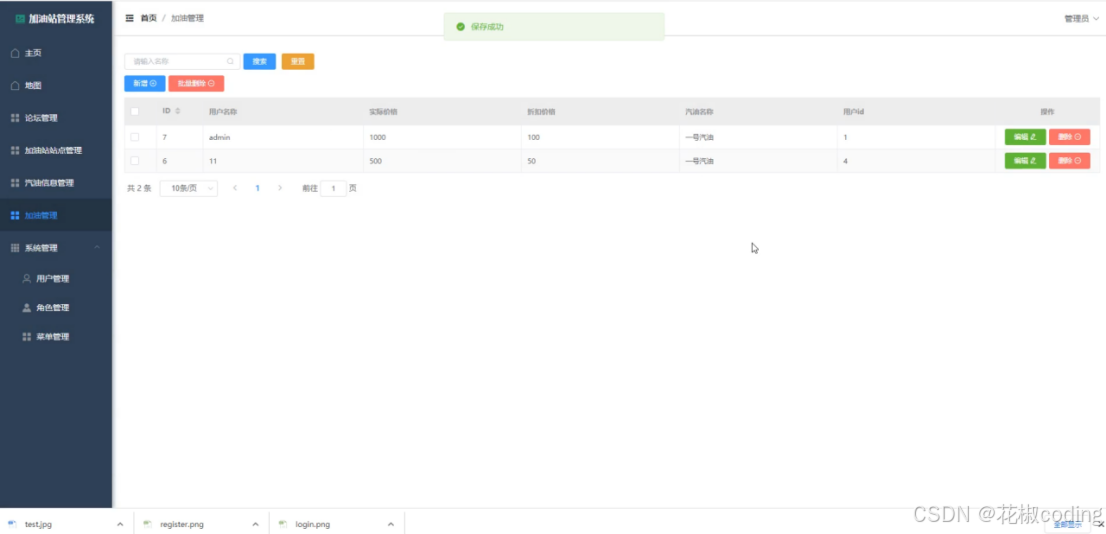Open 加油站站点管理 via its grid icon
The image size is (1106, 534).
(x=15, y=150)
